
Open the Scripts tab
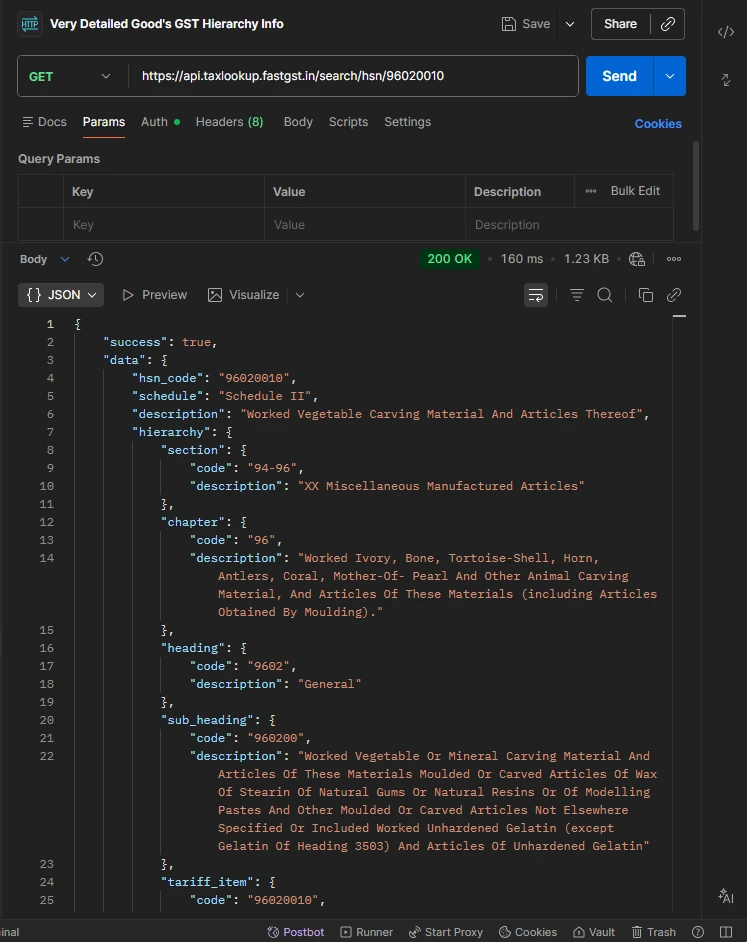coord(348,122)
